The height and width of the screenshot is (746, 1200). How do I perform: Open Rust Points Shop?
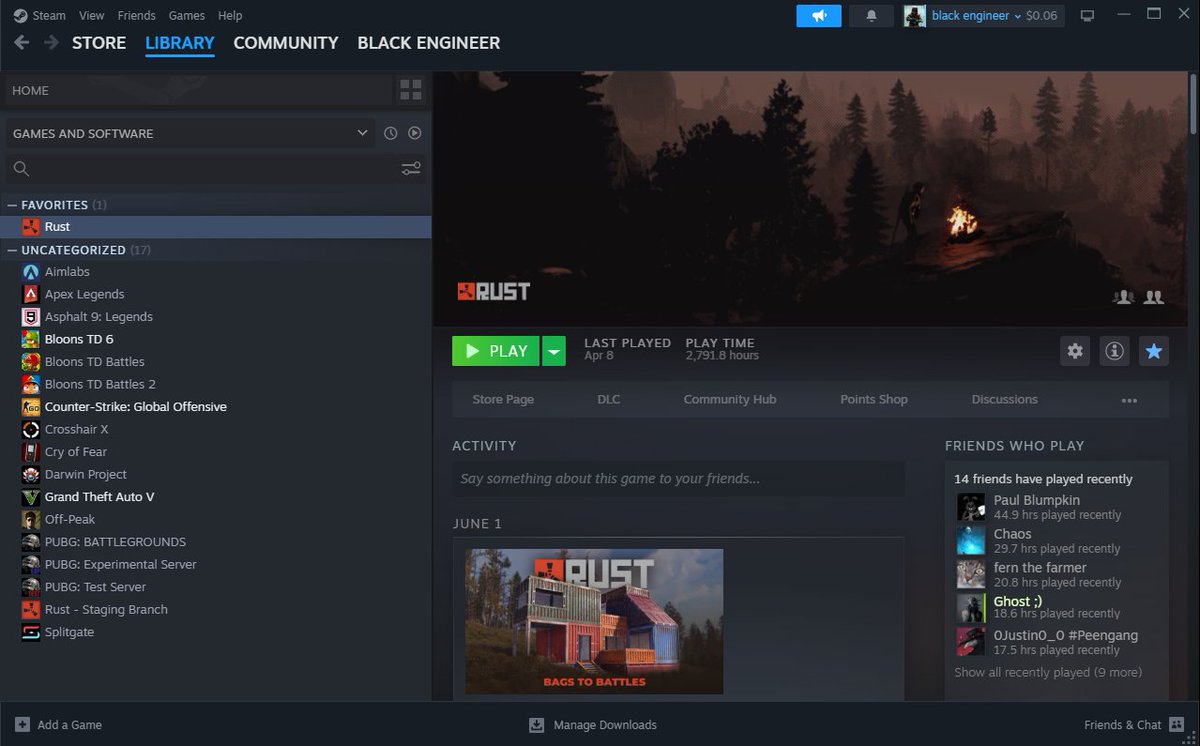click(874, 399)
